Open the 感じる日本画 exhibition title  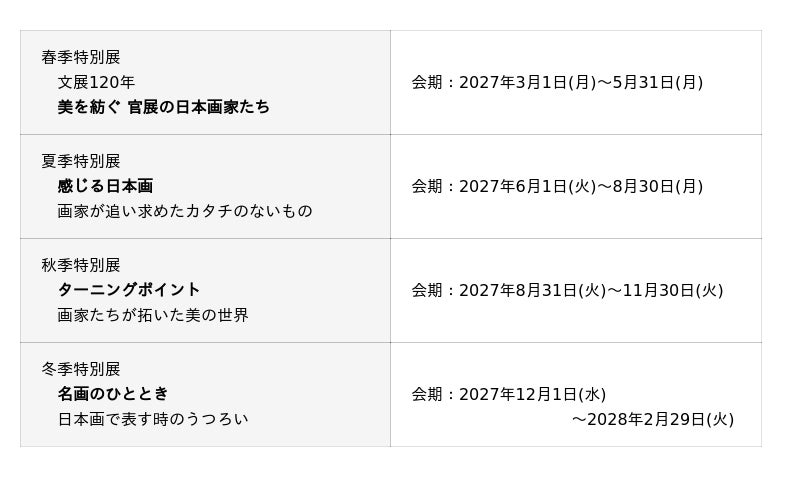click(105, 186)
